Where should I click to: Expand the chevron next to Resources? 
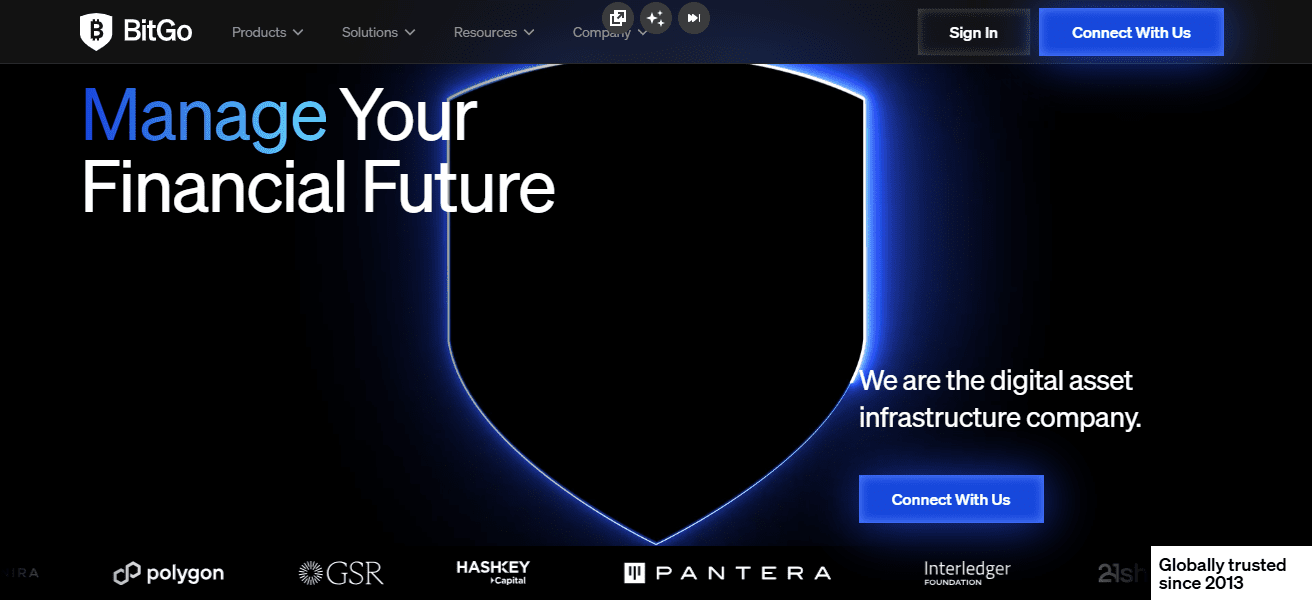[x=529, y=32]
